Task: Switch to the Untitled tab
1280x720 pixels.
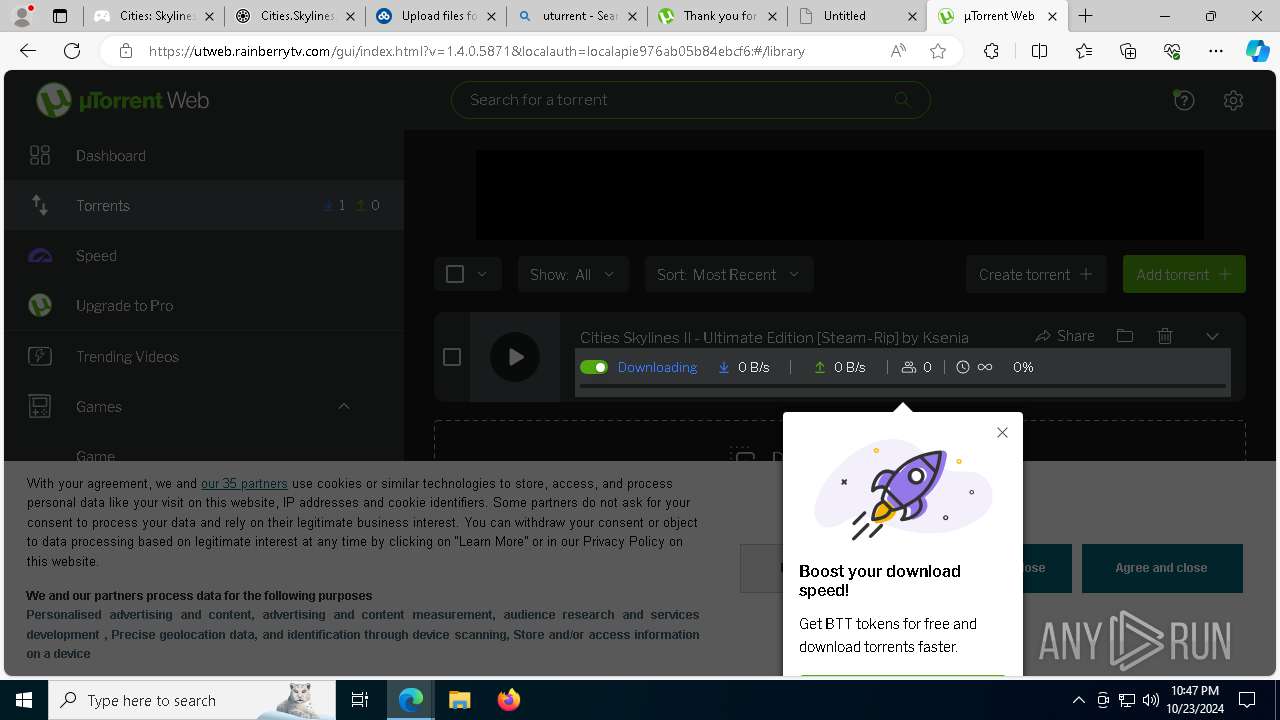Action: pos(857,16)
